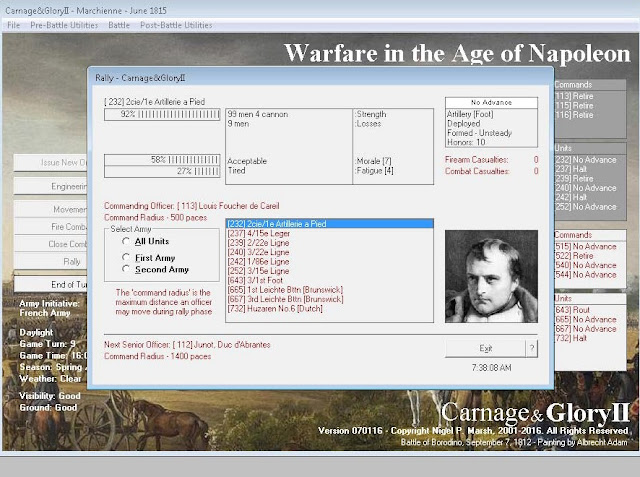The height and width of the screenshot is (477, 640).
Task: Open the Pre-Battle Utilities menu
Action: (64, 25)
